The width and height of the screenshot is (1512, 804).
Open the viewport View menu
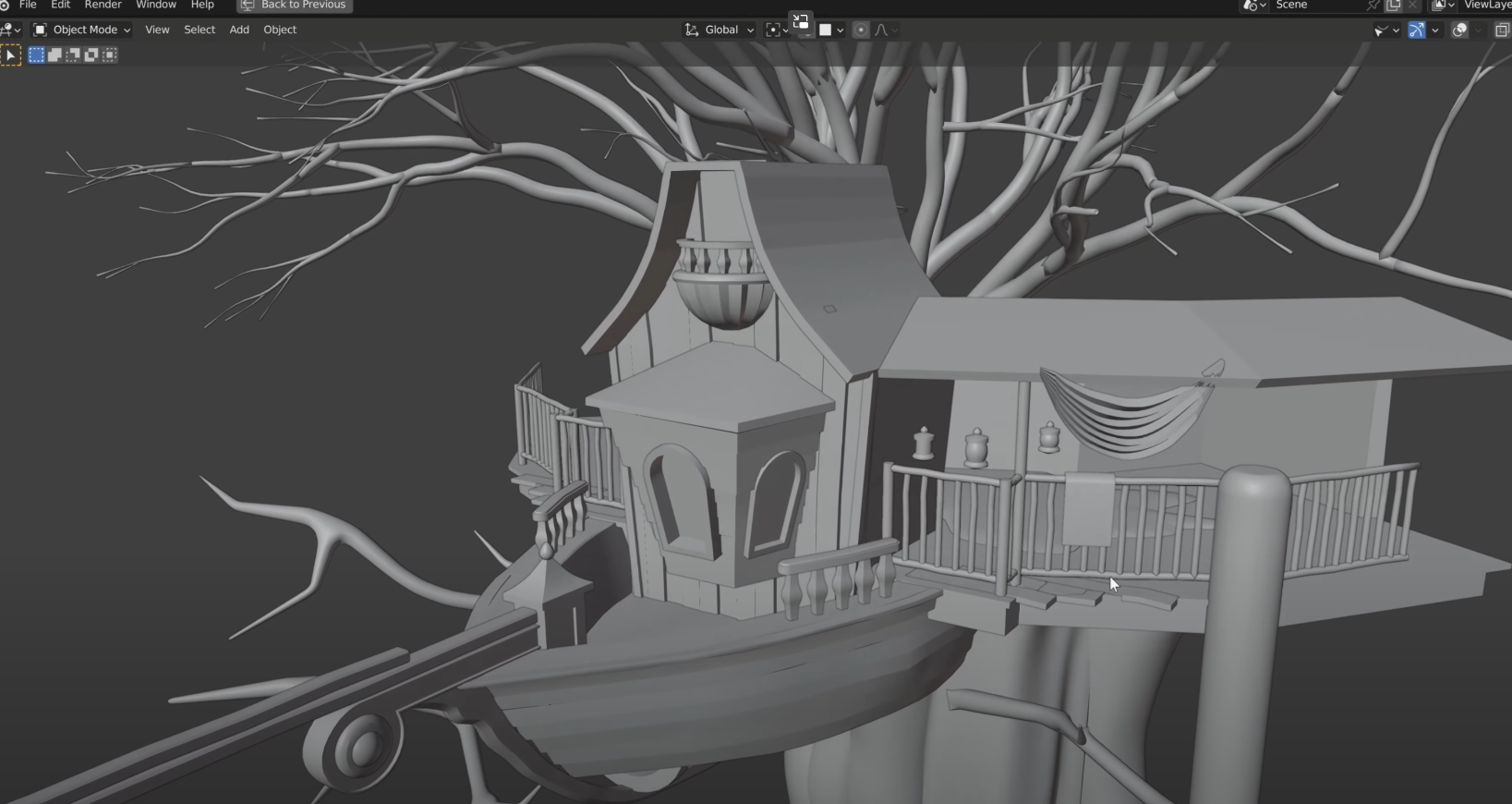(x=157, y=30)
